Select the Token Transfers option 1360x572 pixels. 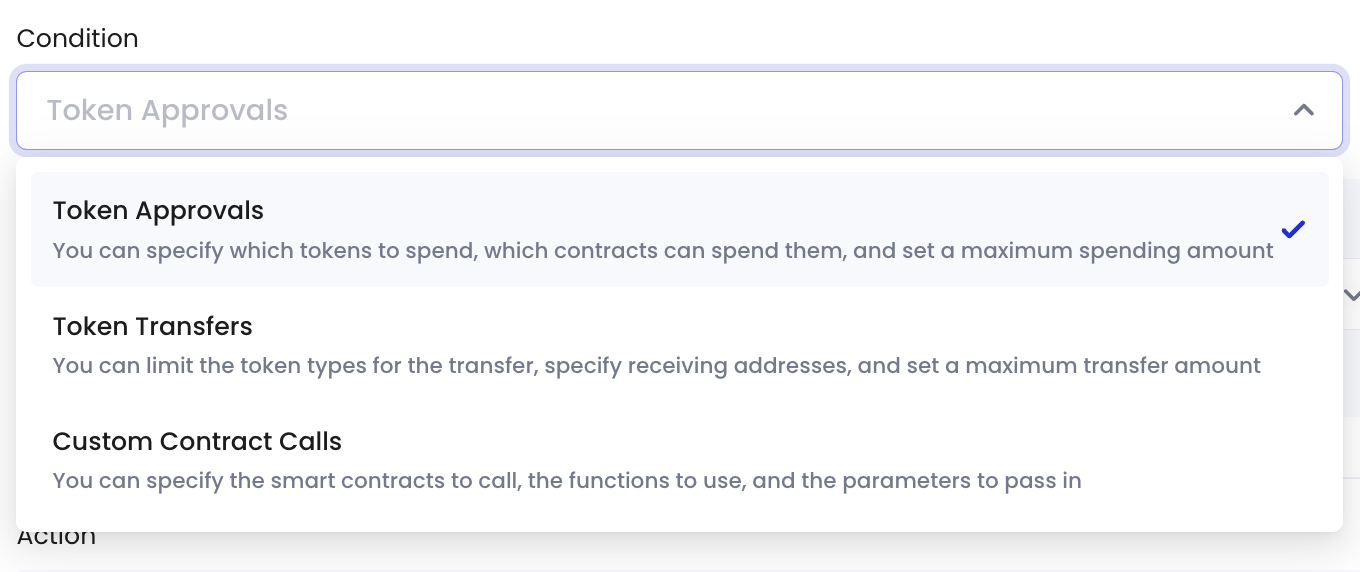(680, 345)
